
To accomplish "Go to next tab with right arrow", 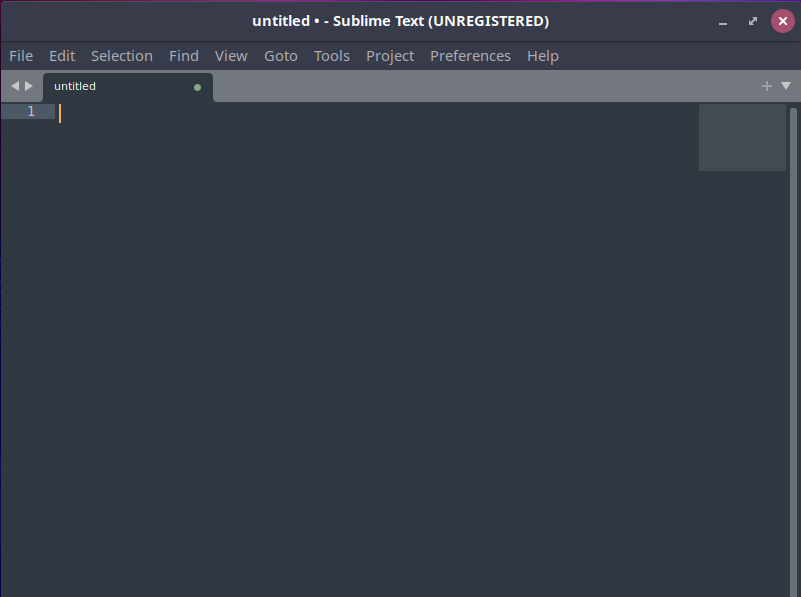I will click(x=29, y=86).
